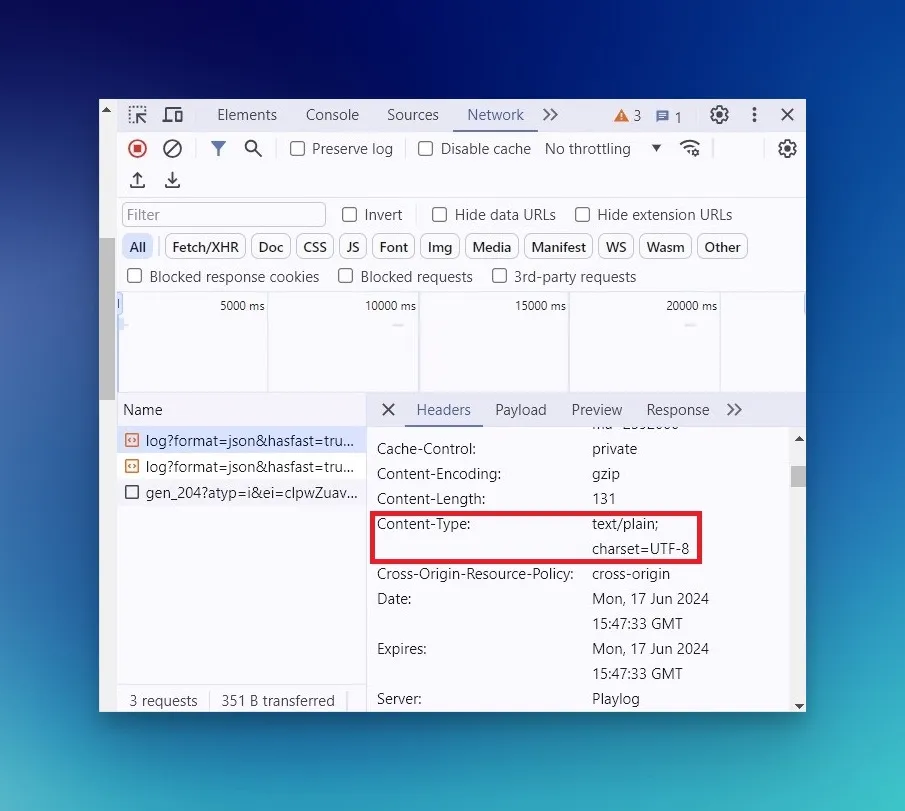Select the Network tab

(495, 115)
